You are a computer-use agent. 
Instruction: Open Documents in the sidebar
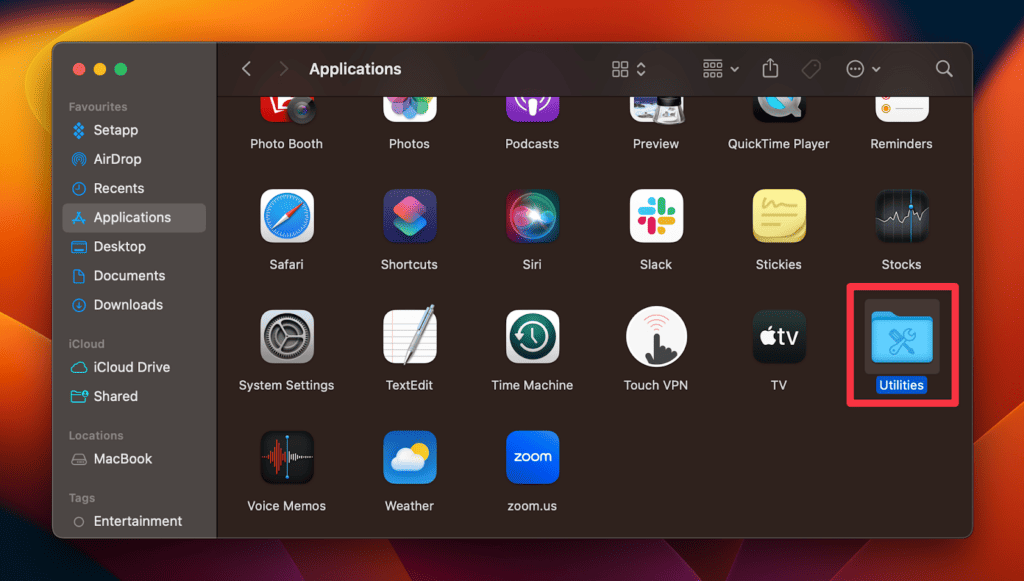[x=134, y=275]
